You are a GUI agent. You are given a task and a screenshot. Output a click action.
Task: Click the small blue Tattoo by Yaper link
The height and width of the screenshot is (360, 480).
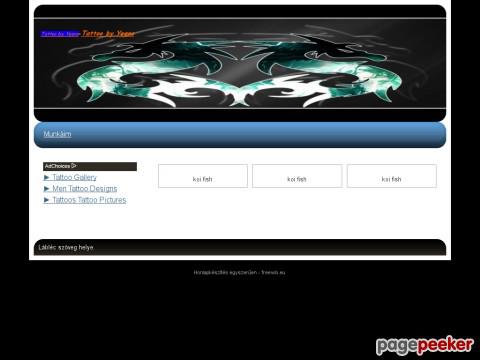[60, 34]
